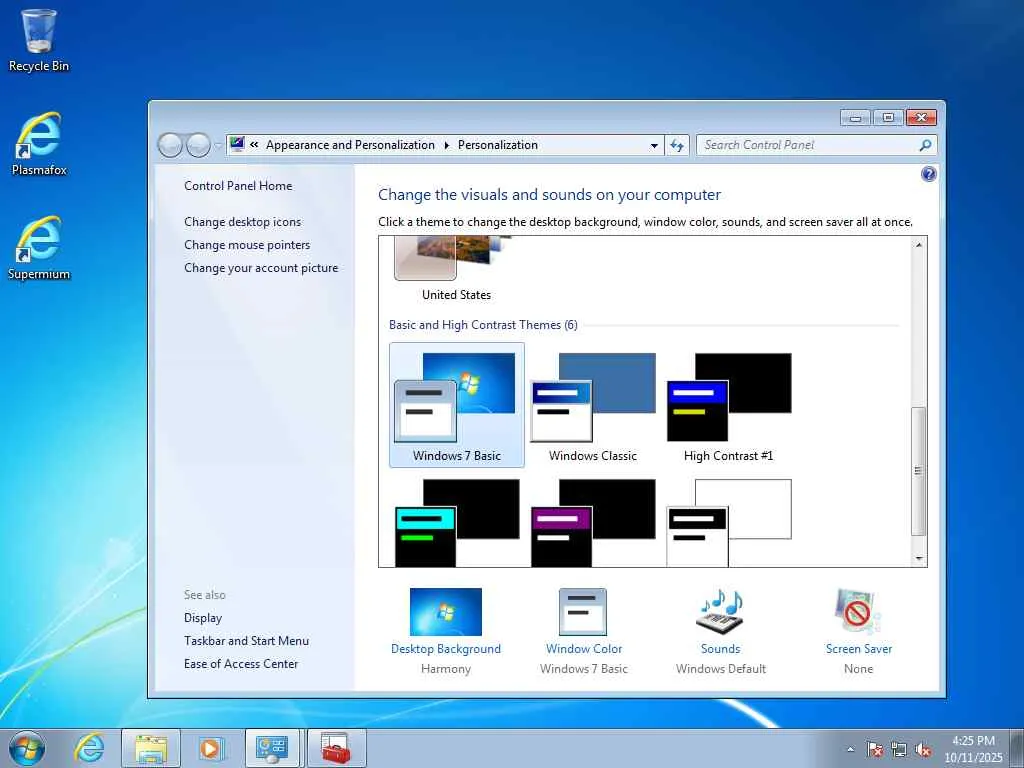Image resolution: width=1024 pixels, height=768 pixels.
Task: Click the Desktop Background text link
Action: (x=445, y=648)
